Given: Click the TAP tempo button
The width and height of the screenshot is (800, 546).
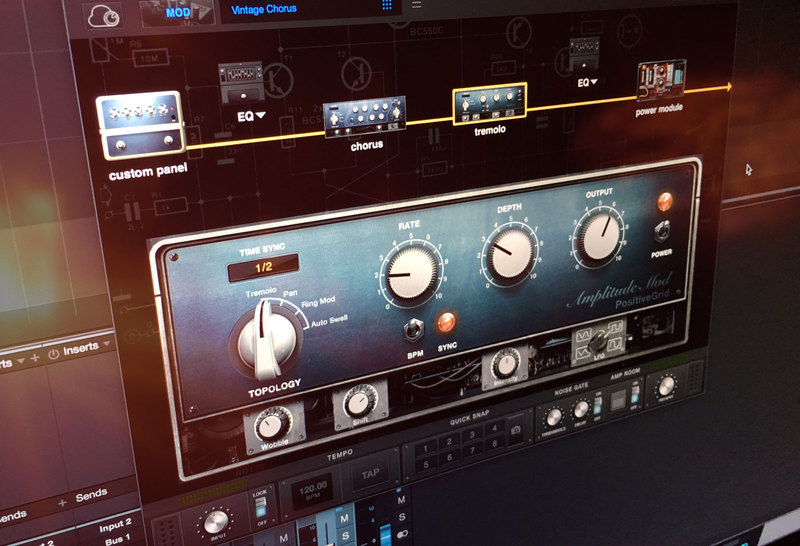Looking at the screenshot, I should pos(370,474).
